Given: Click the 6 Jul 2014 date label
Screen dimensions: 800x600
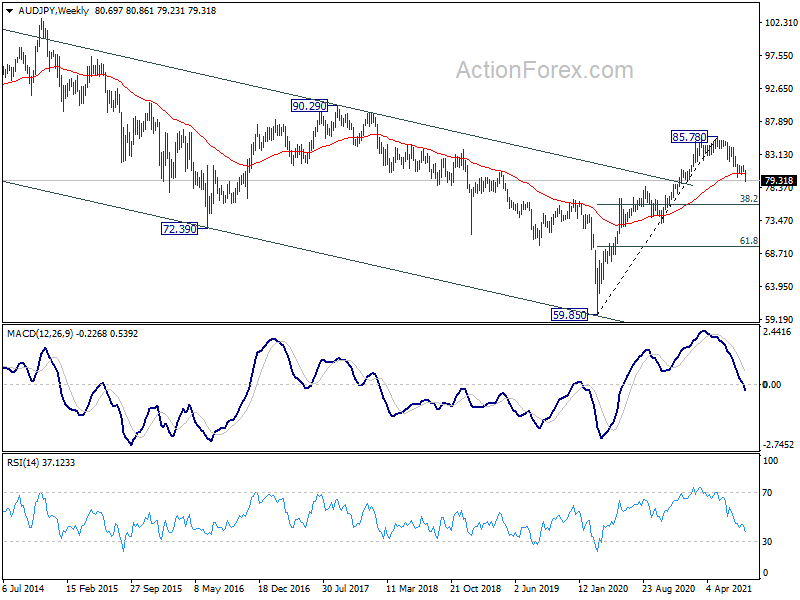Looking at the screenshot, I should pos(23,589).
